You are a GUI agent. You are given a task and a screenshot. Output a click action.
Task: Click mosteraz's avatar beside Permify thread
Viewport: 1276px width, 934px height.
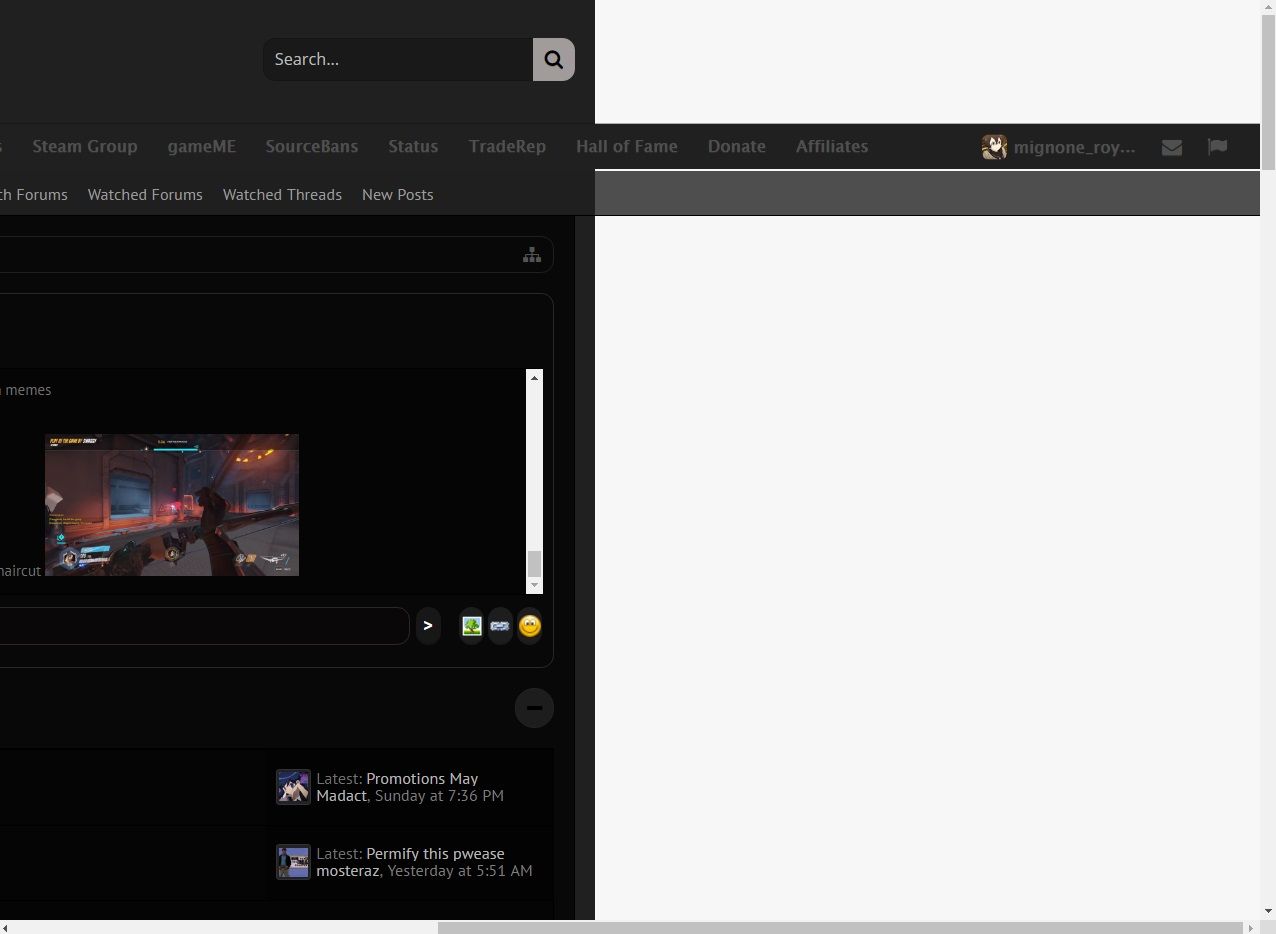pyautogui.click(x=293, y=862)
